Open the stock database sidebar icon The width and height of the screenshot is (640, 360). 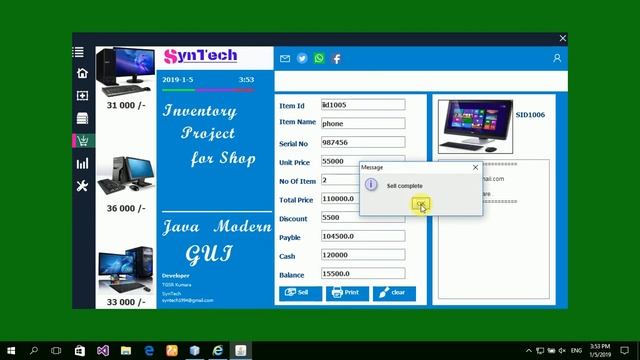[x=82, y=118]
